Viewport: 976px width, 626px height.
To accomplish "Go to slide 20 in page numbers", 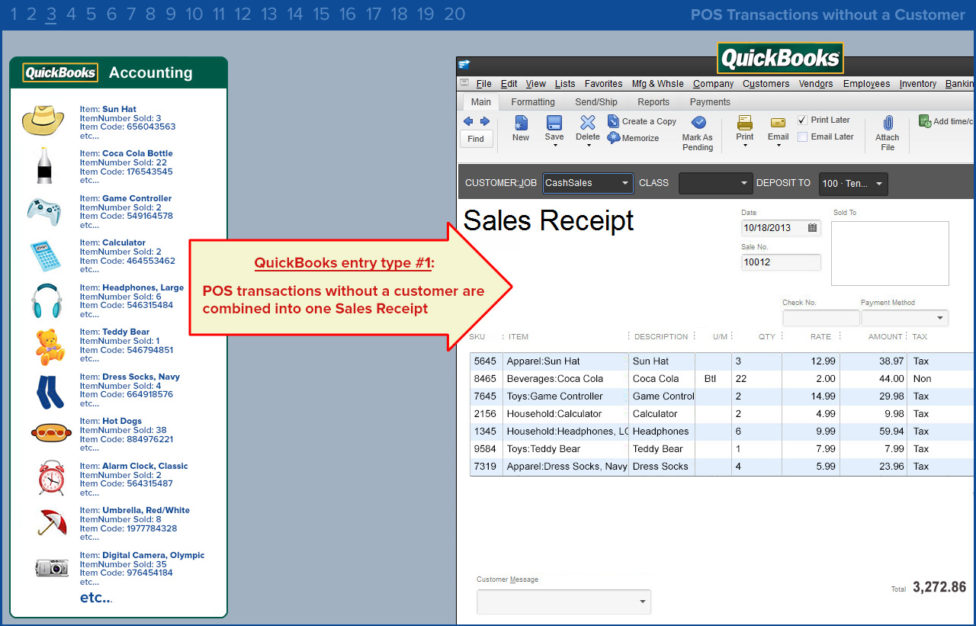I will coord(454,14).
